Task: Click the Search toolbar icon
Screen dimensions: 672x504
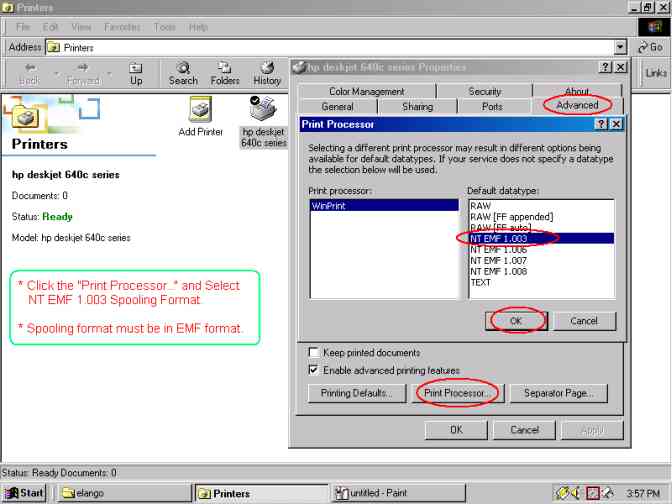Action: tap(183, 73)
